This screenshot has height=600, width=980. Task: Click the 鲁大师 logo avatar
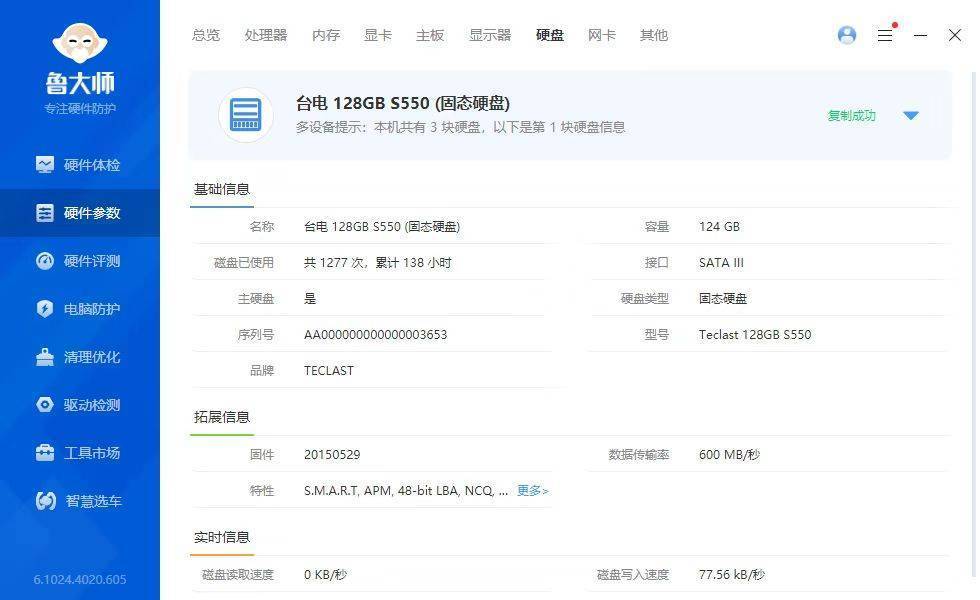coord(80,42)
